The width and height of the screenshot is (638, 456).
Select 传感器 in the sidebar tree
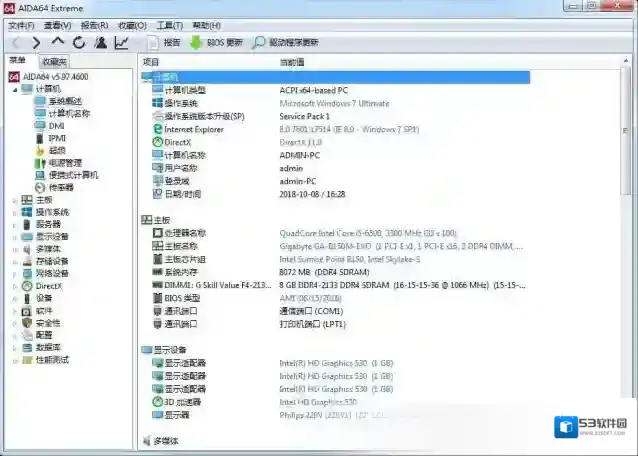pos(60,187)
